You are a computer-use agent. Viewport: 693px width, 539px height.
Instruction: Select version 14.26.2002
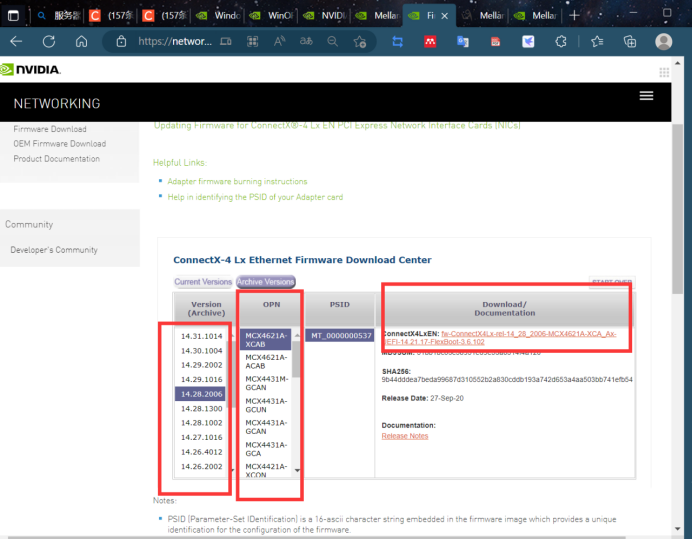tap(202, 467)
